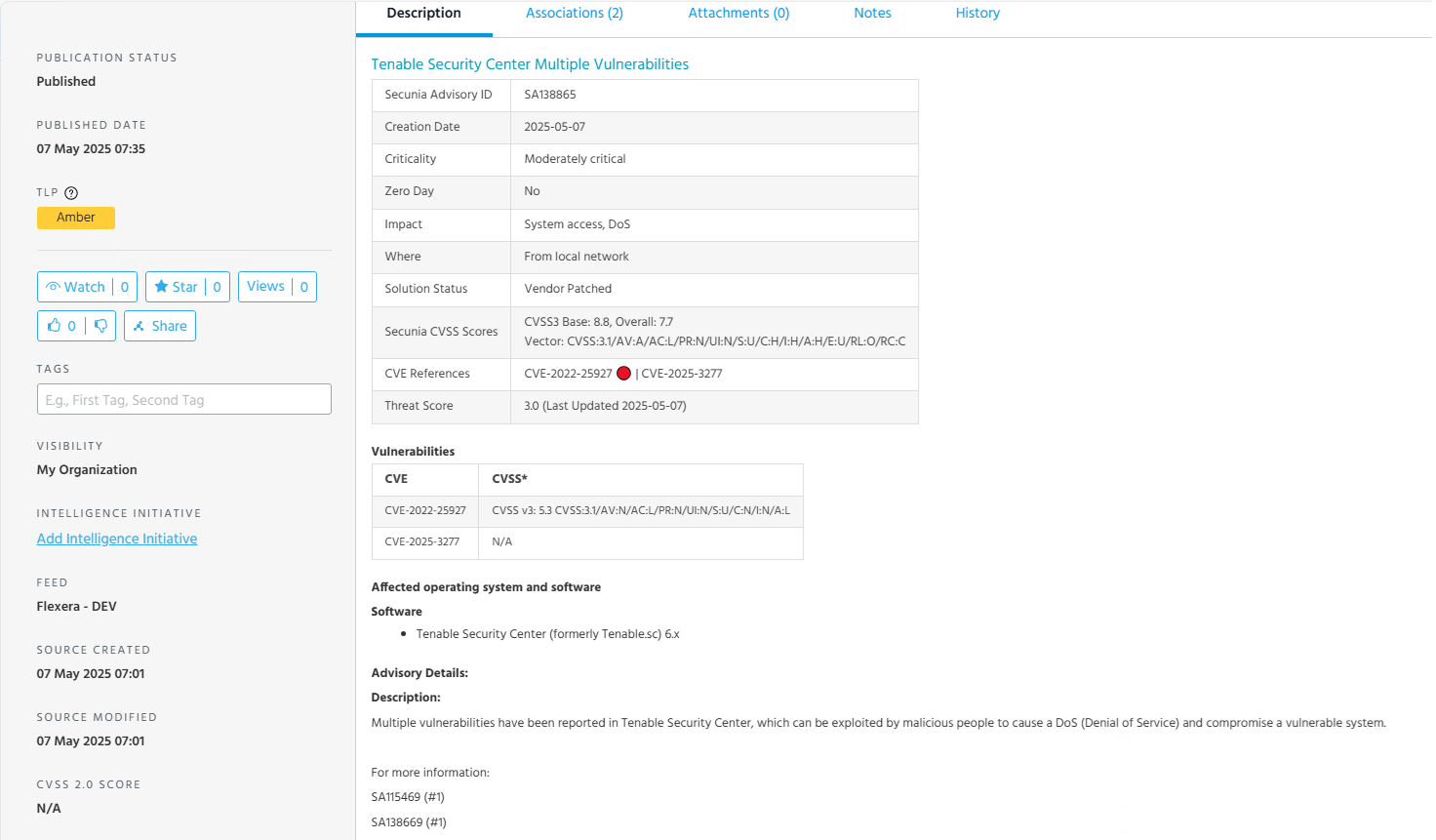This screenshot has height=840, width=1436.
Task: Select My Organization visibility value
Action: 87,469
